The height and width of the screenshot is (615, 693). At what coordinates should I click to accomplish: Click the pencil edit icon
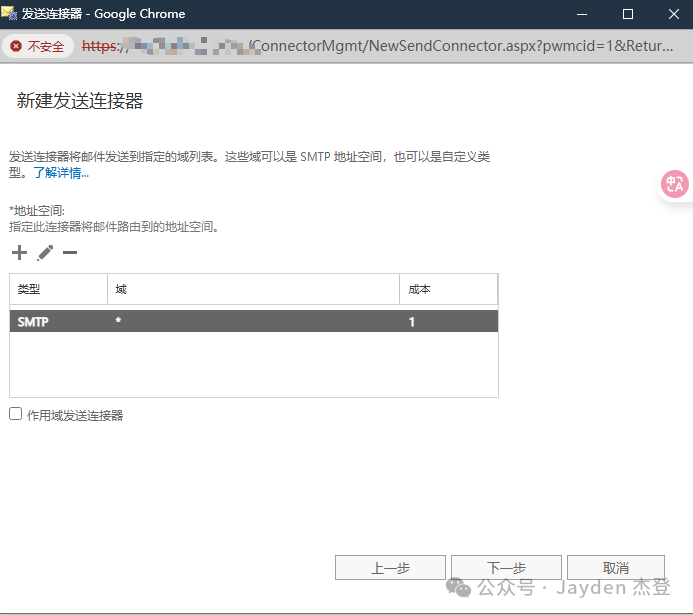click(x=45, y=253)
